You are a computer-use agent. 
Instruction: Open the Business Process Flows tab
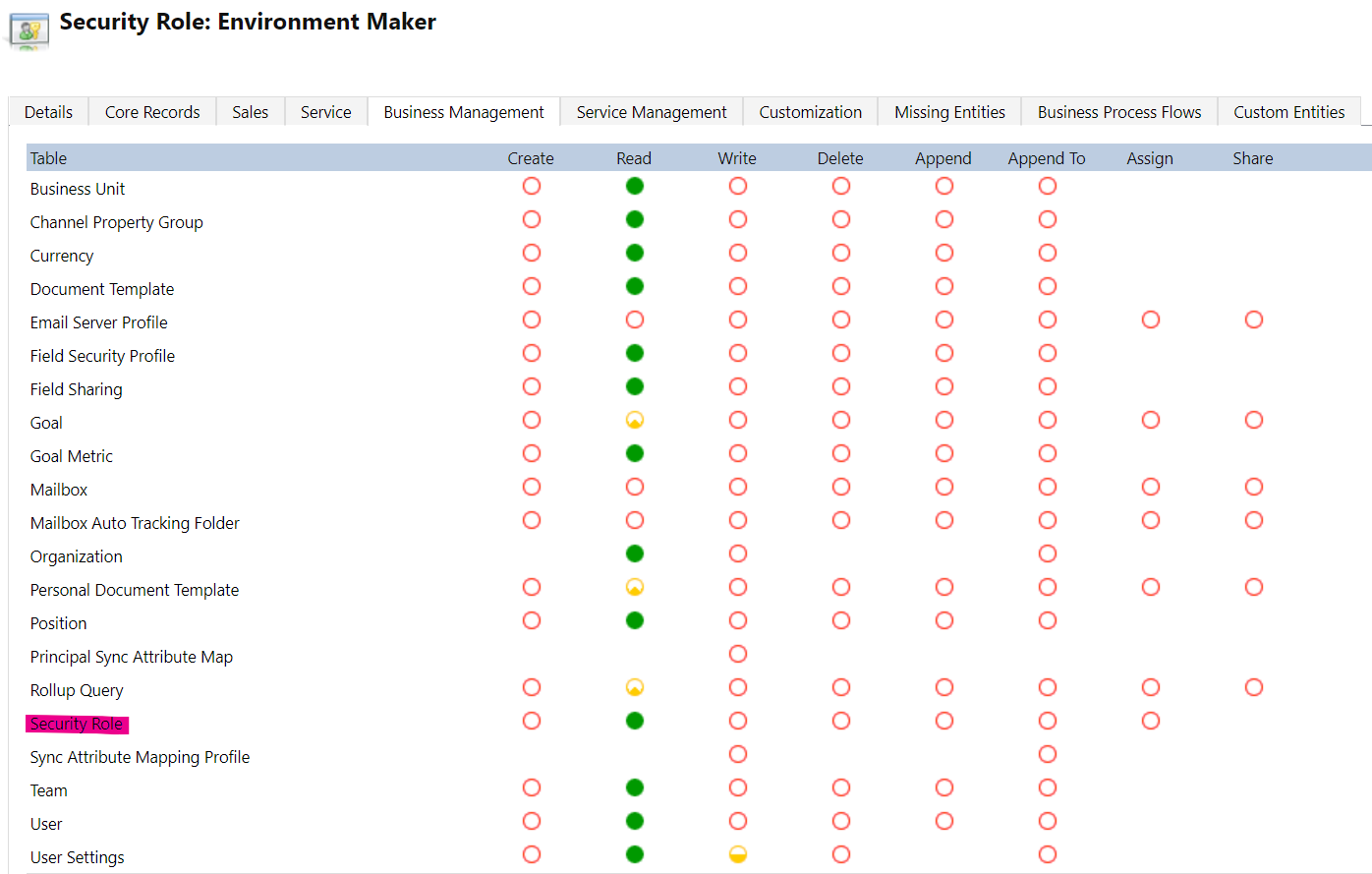1118,111
